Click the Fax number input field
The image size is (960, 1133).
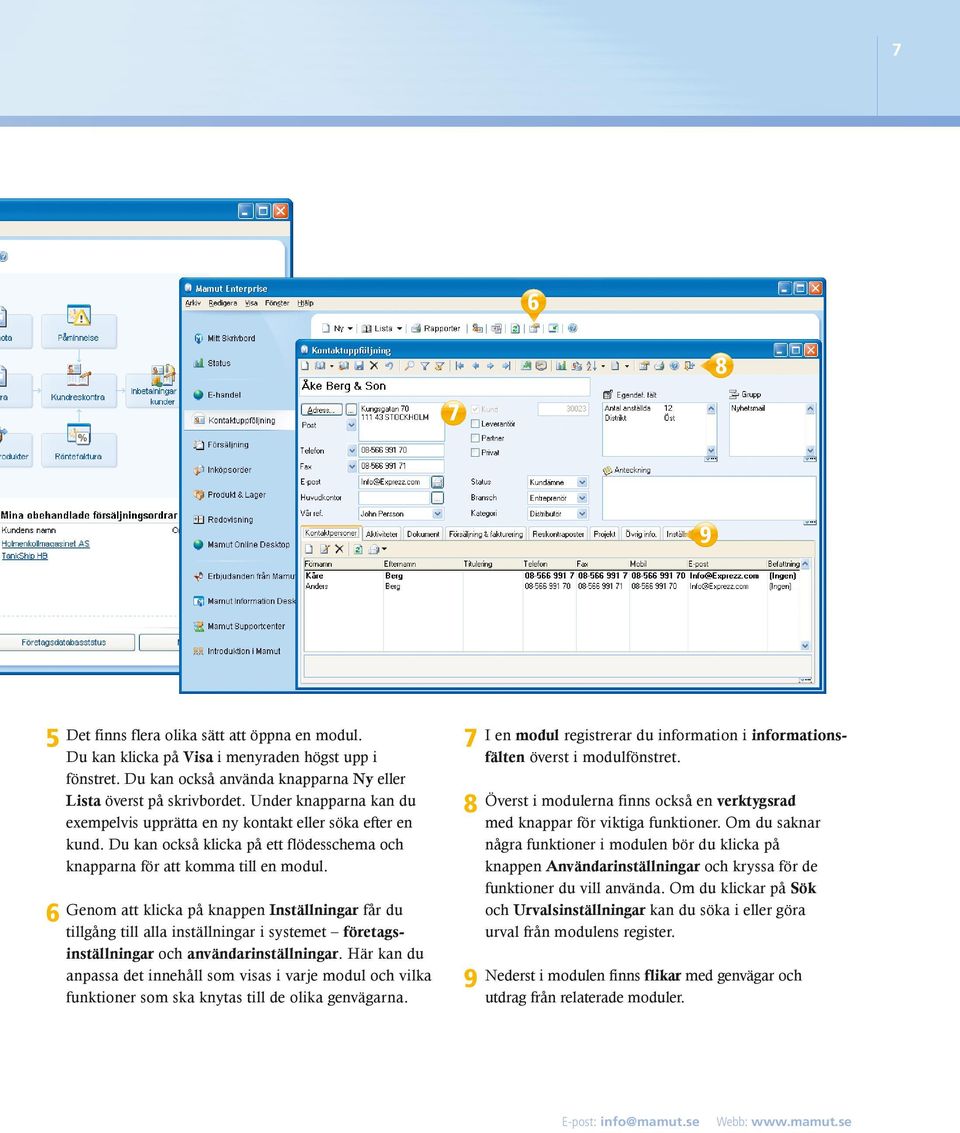[401, 466]
